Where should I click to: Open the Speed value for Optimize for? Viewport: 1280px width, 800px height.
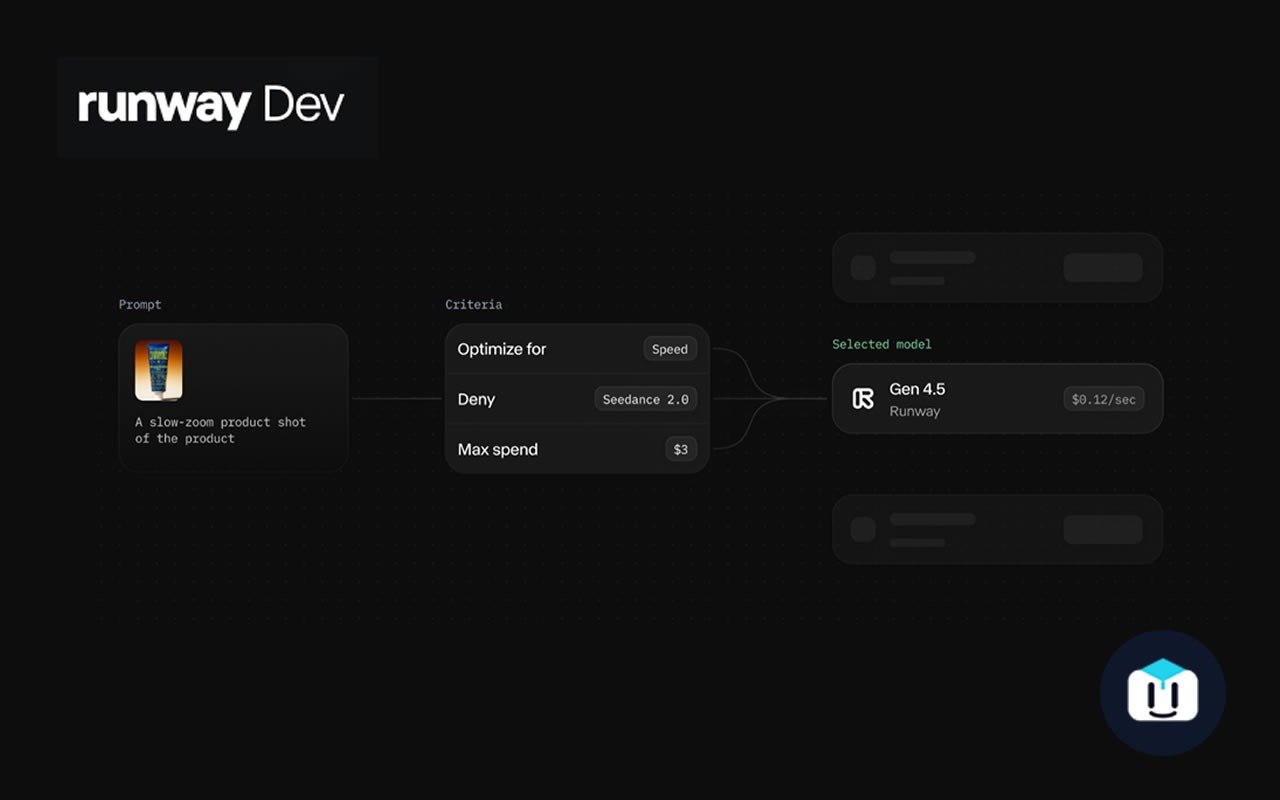[x=670, y=349]
